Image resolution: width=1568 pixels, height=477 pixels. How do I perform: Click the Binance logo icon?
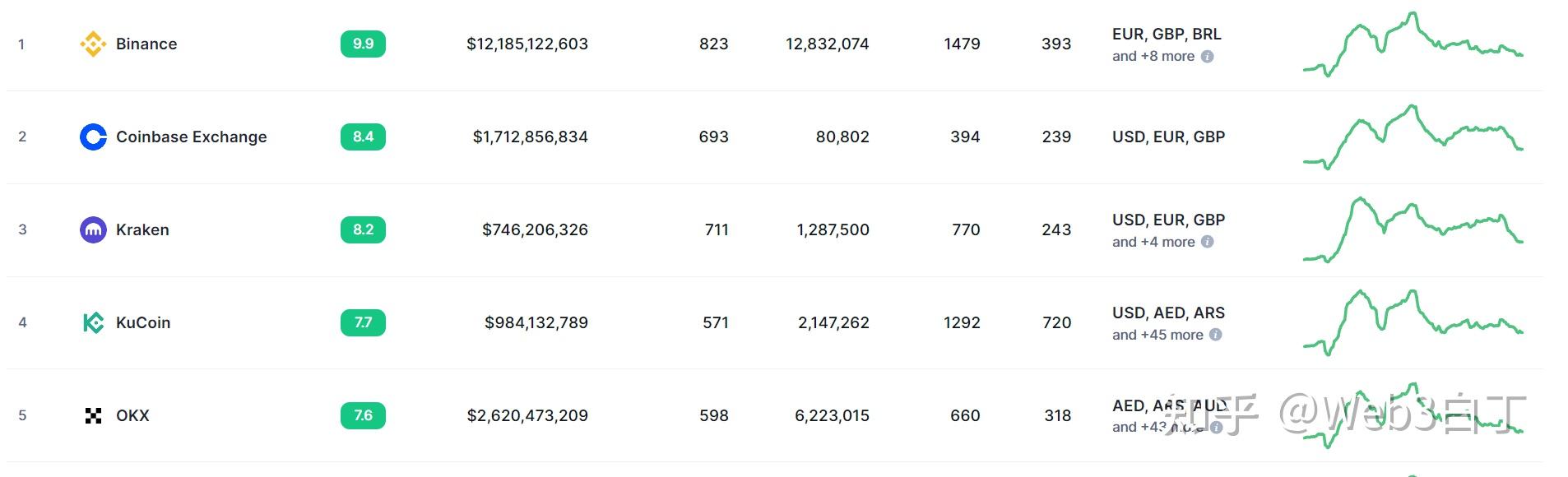click(93, 44)
